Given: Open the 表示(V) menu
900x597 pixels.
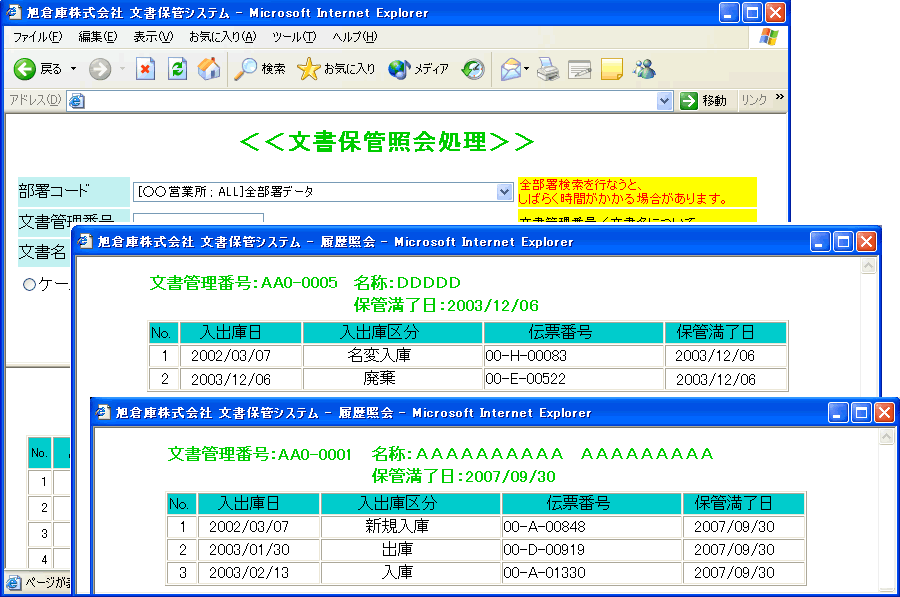Looking at the screenshot, I should pos(153,37).
